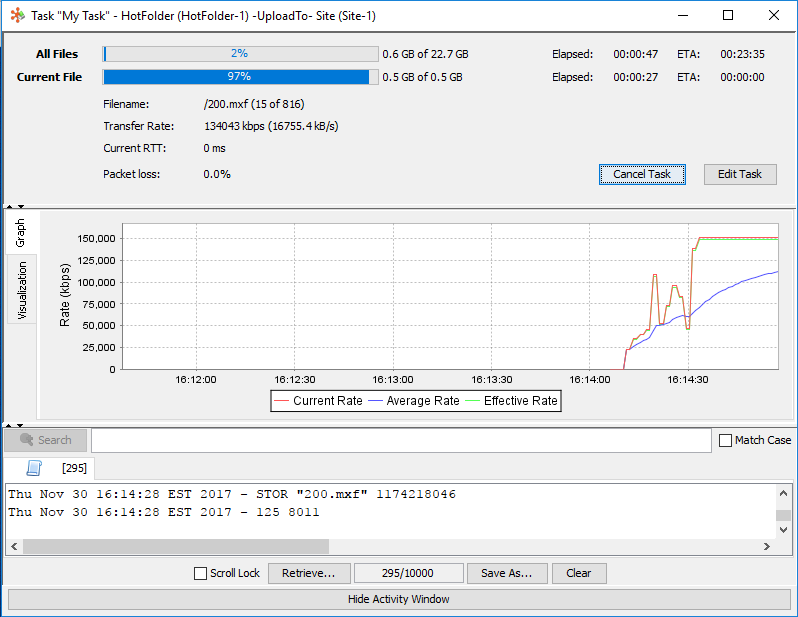Click the log's vertical scroll down arrow
This screenshot has height=617, width=798.
(784, 532)
